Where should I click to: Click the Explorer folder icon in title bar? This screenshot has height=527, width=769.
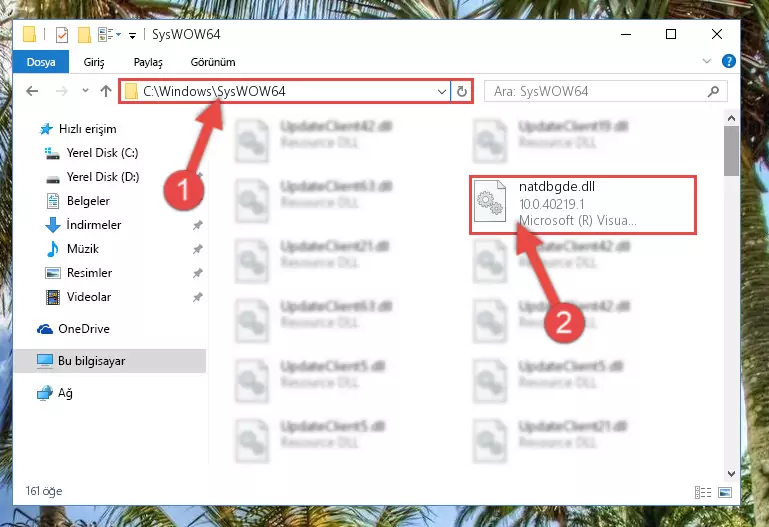[29, 34]
